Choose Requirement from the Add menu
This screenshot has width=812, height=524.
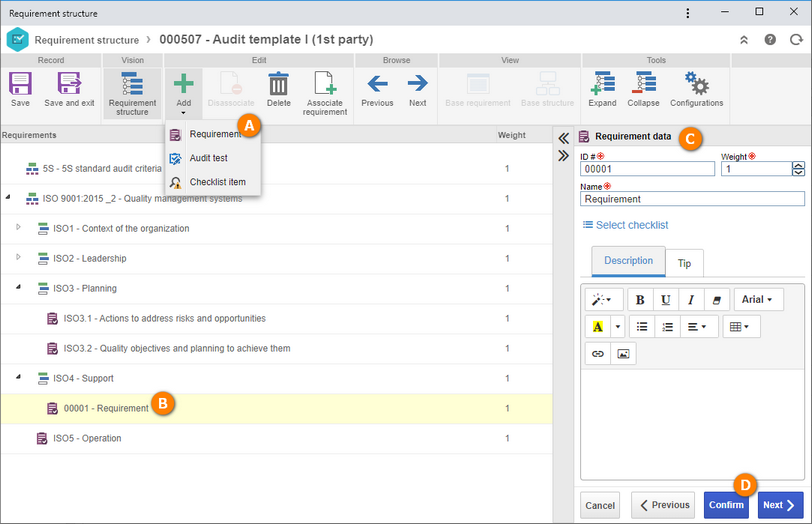click(x=213, y=135)
